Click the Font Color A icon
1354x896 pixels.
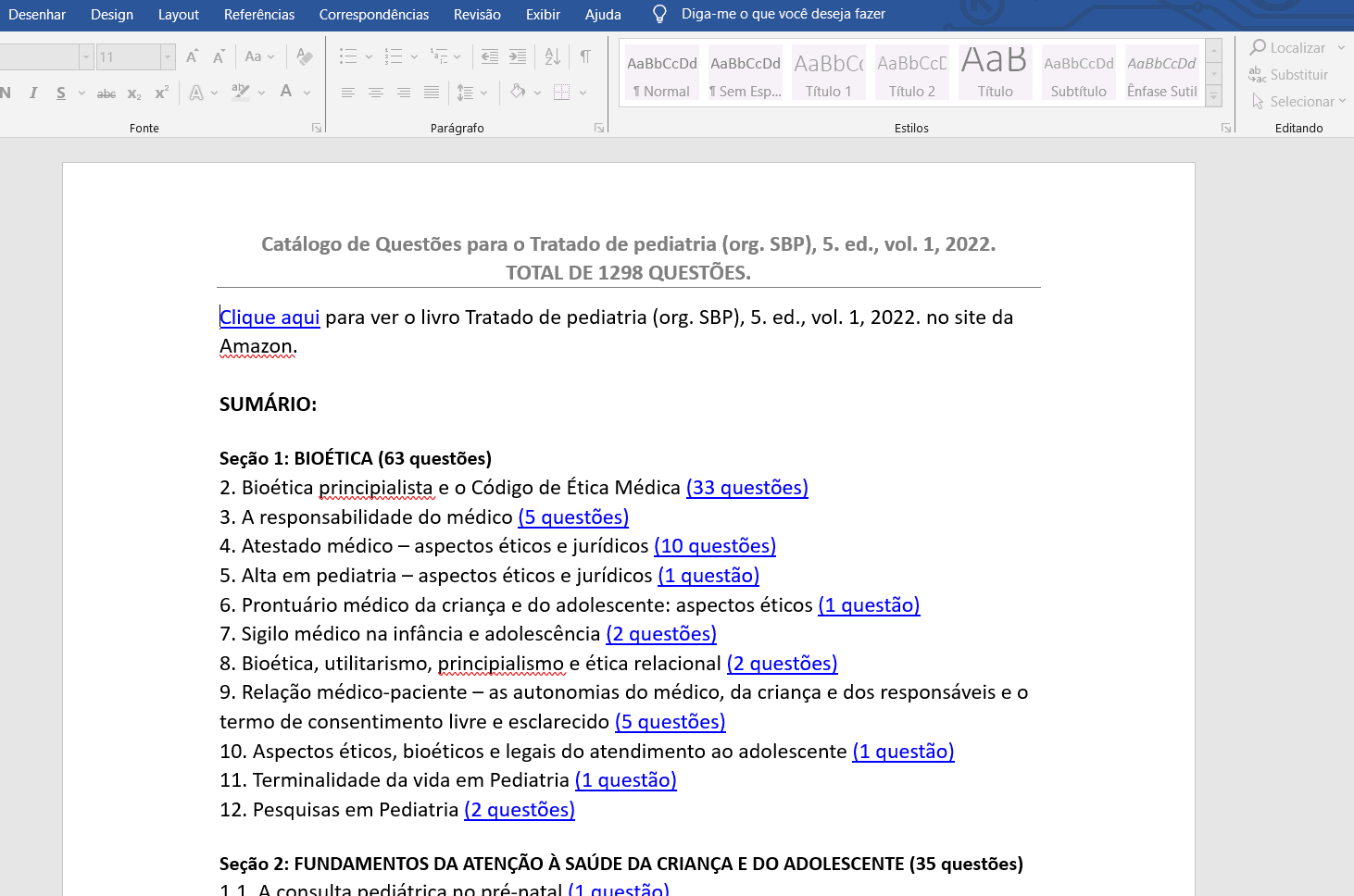286,92
